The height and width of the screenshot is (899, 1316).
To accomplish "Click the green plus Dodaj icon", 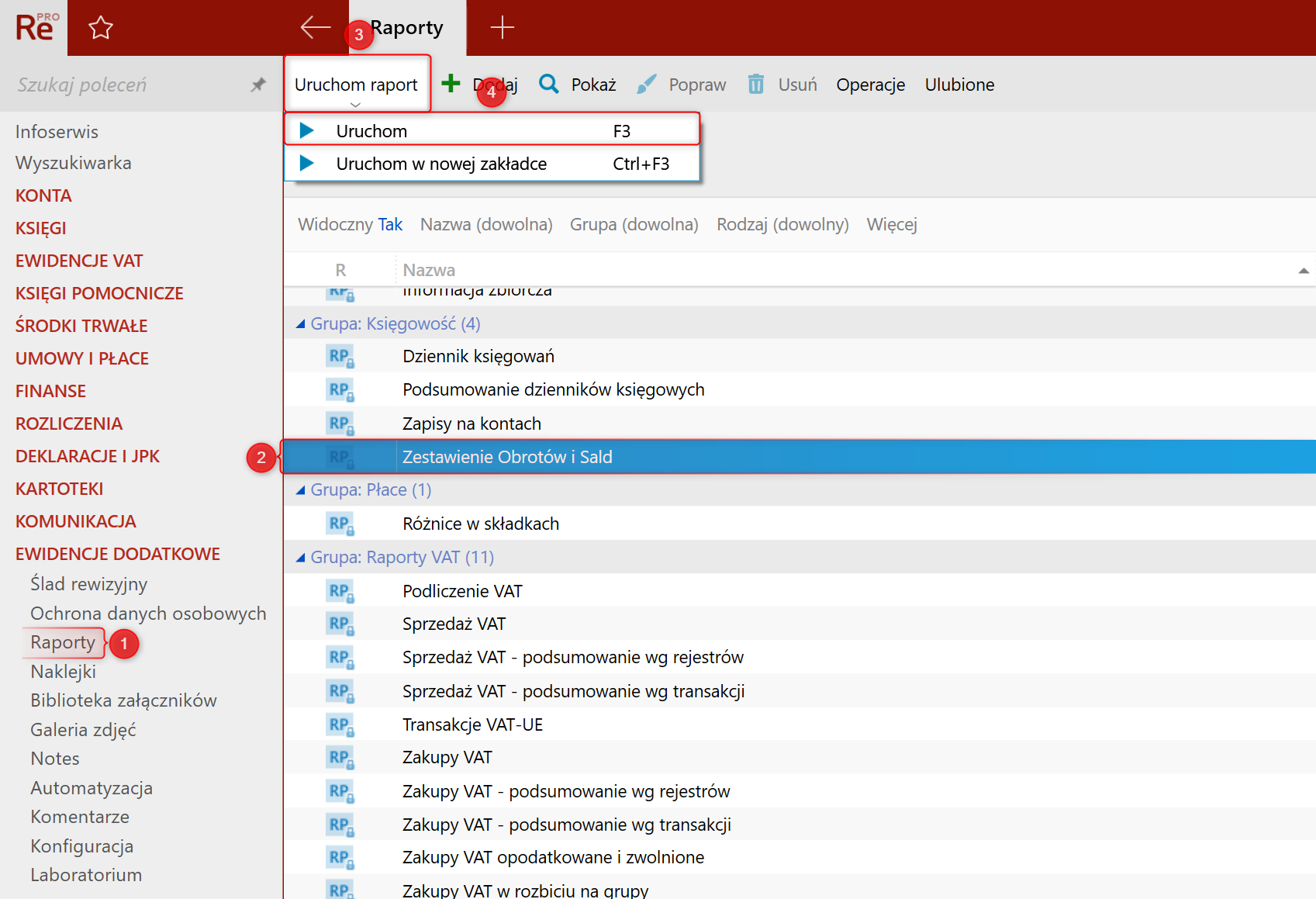I will tap(451, 84).
